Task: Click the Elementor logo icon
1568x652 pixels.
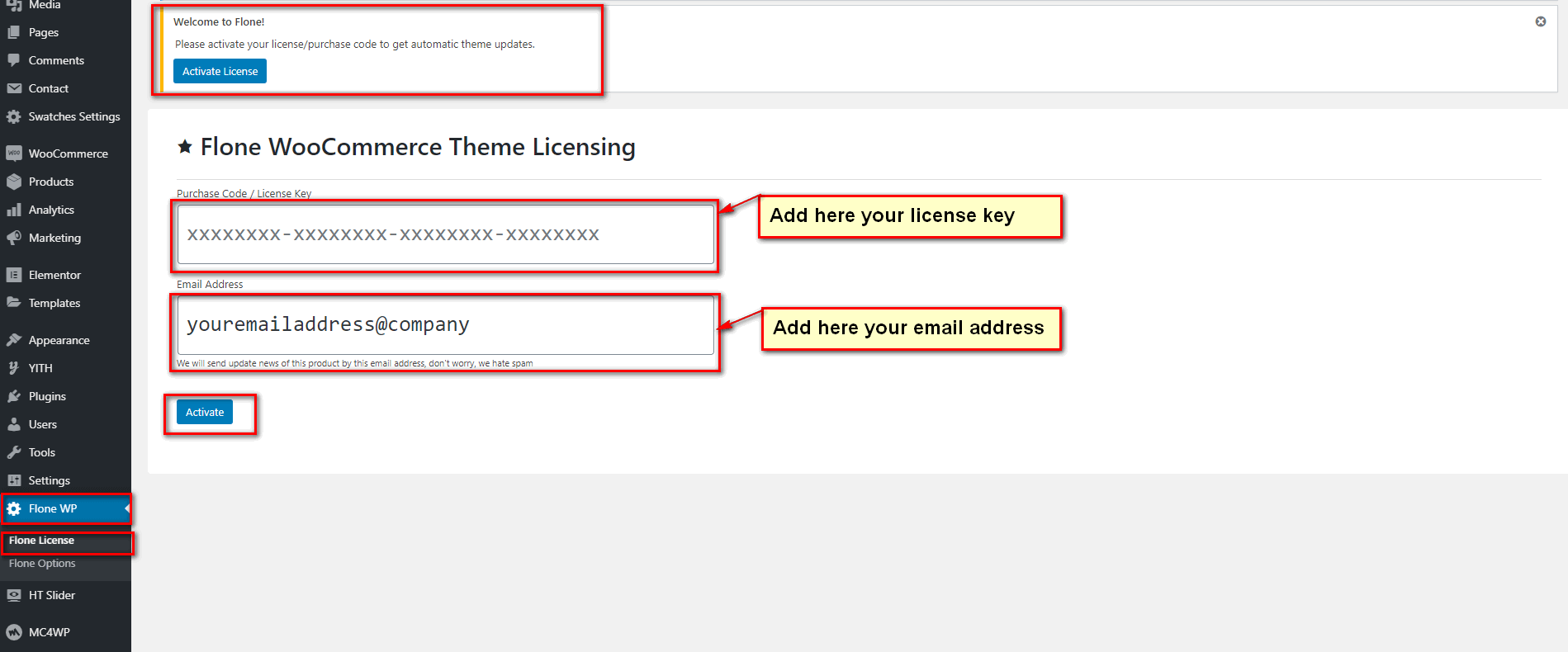Action: 14,275
